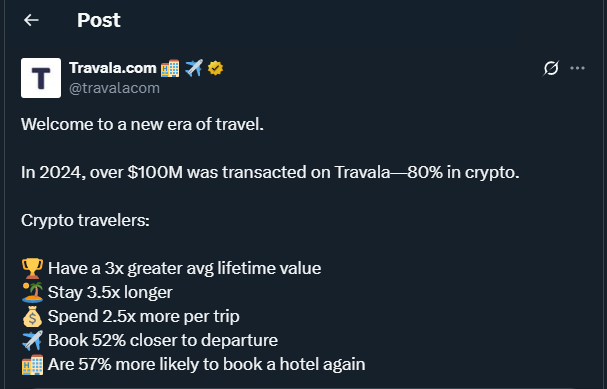Open Travala.com profile avatar with T logo
This screenshot has width=607, height=389.
(x=41, y=78)
